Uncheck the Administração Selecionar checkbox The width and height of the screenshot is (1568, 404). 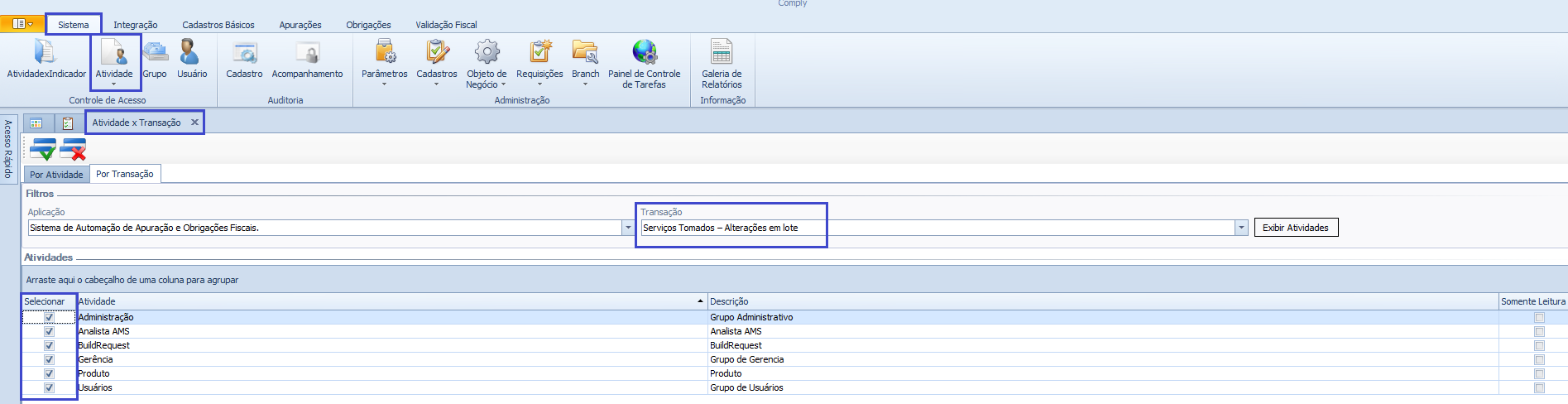coord(49,317)
